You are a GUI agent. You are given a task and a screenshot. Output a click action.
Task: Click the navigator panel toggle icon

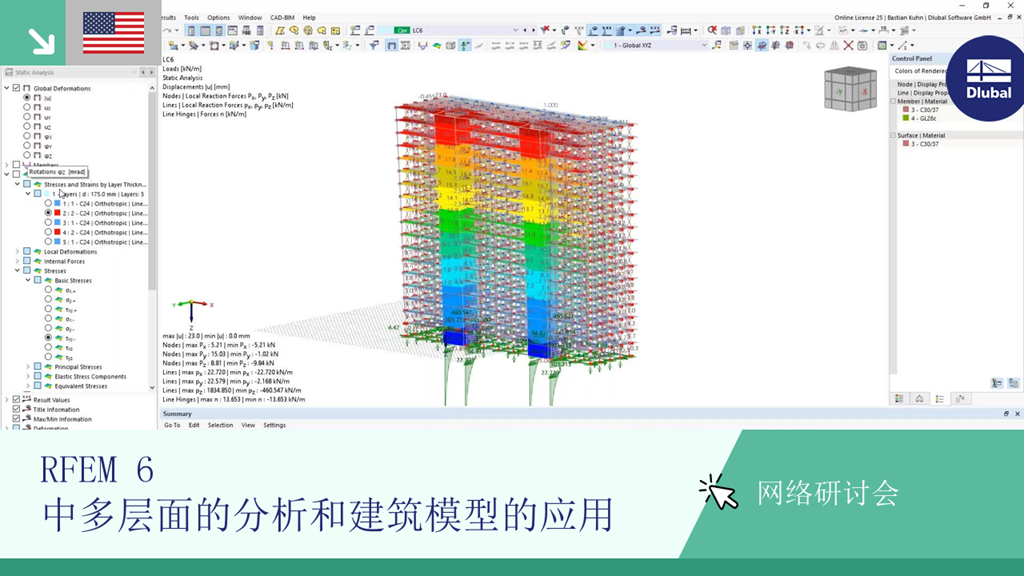click(x=191, y=30)
